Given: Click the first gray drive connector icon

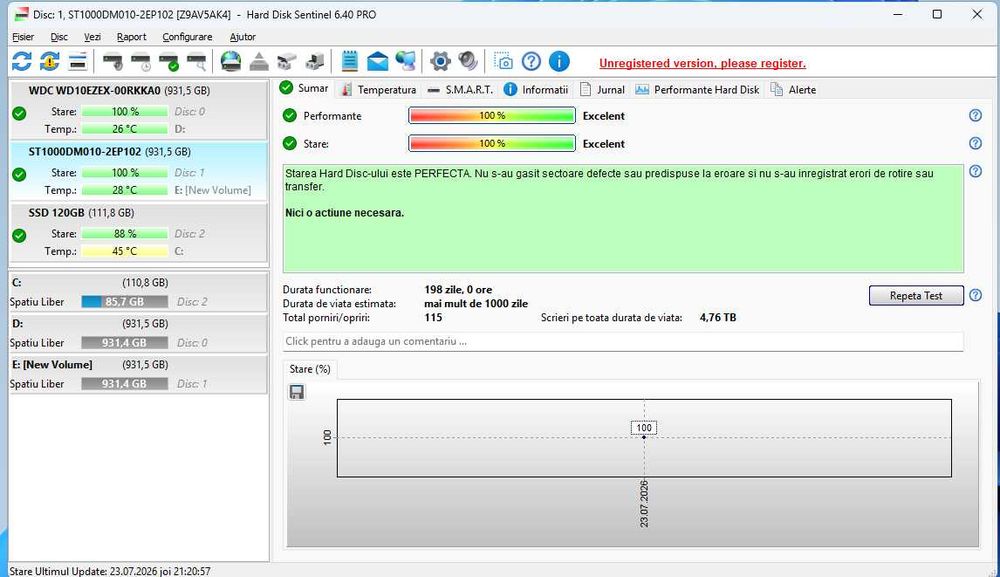Looking at the screenshot, I should tap(287, 62).
